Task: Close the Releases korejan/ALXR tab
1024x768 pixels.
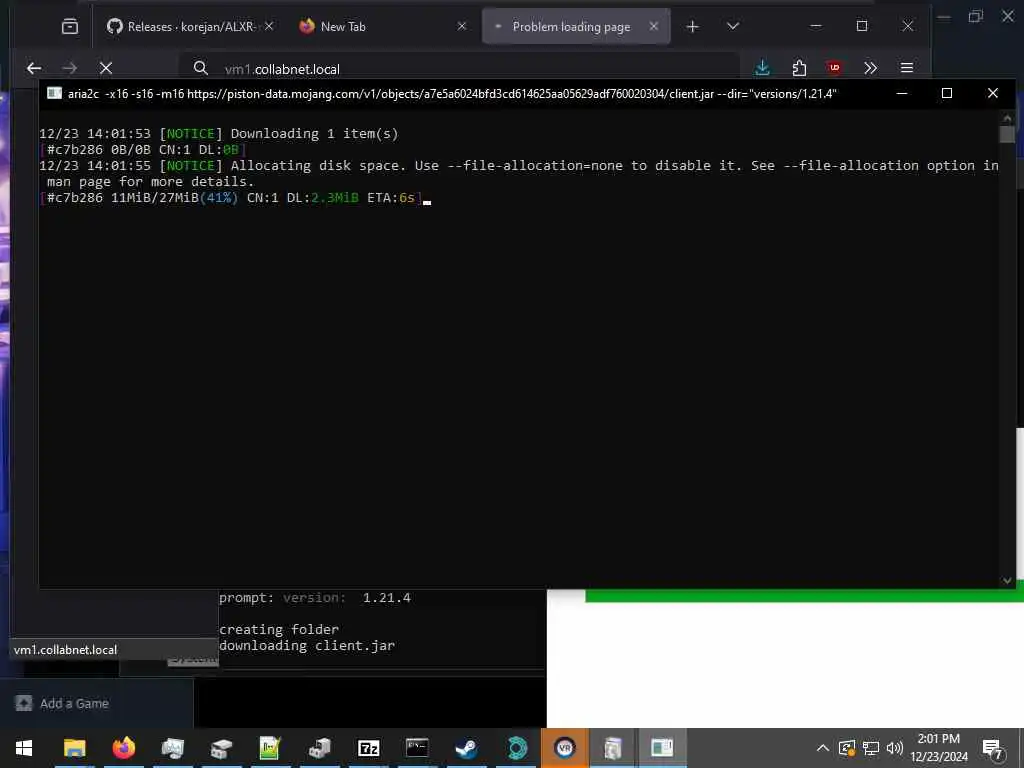Action: coord(269,26)
